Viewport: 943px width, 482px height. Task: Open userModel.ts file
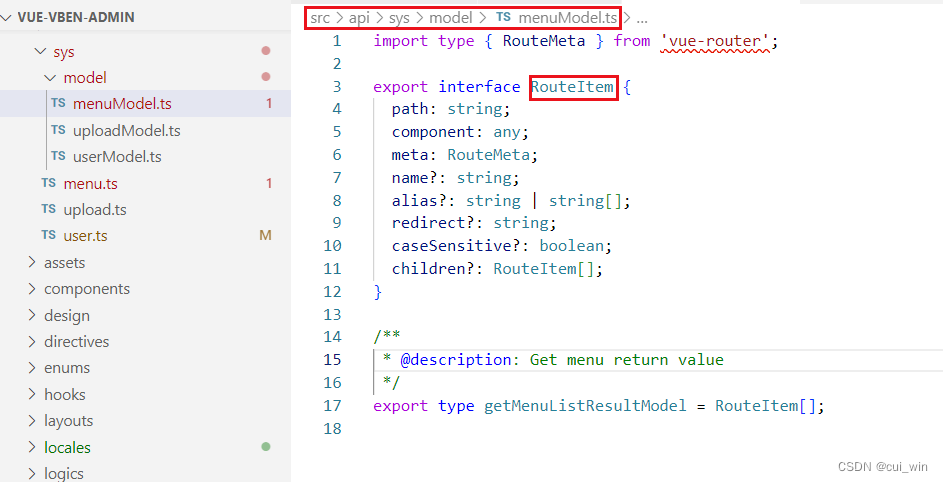117,156
